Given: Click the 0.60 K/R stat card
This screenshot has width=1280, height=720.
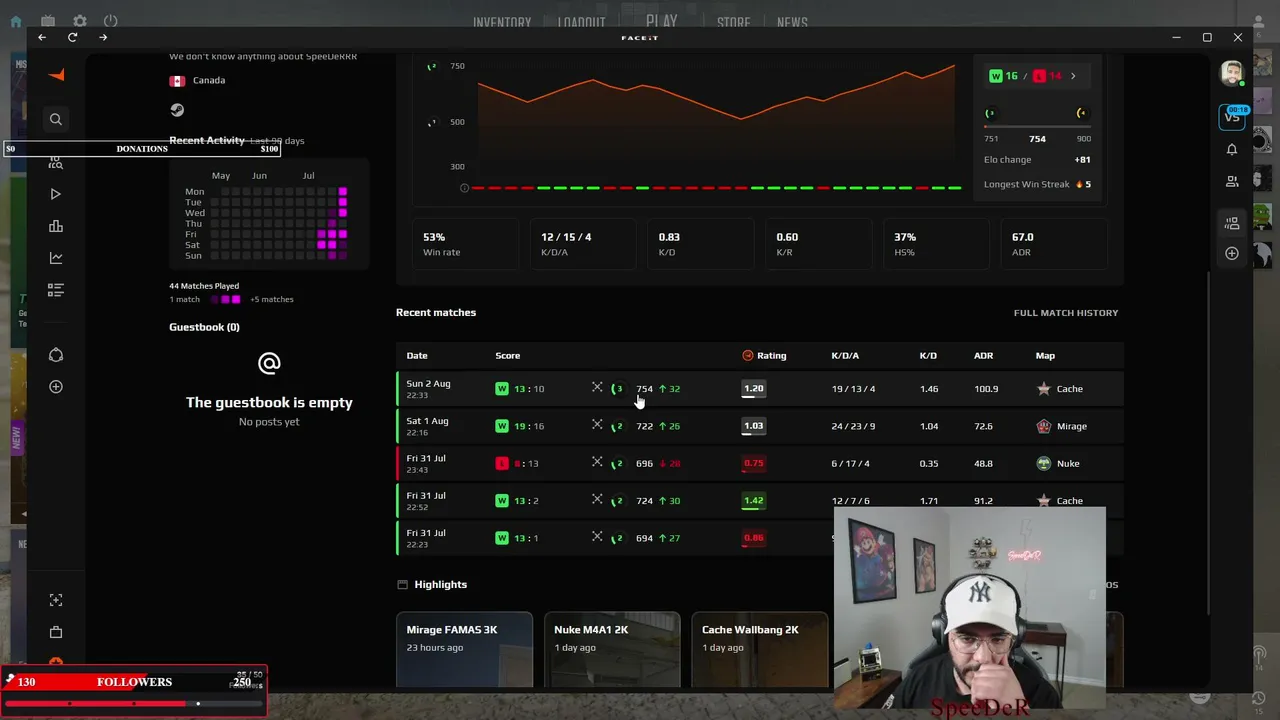Looking at the screenshot, I should point(819,244).
